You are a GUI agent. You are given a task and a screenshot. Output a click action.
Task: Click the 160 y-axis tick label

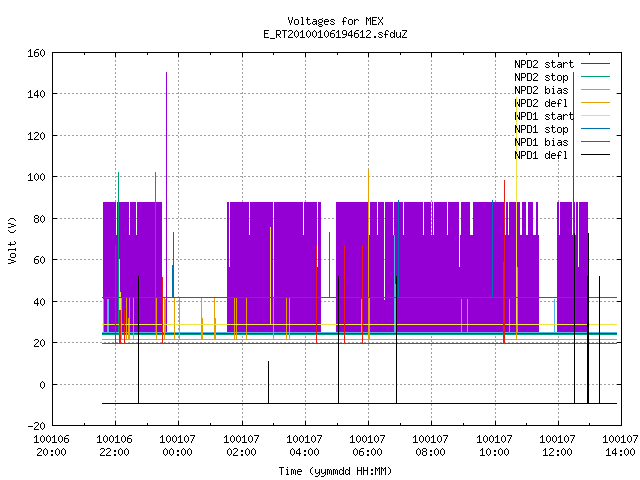coord(36,53)
